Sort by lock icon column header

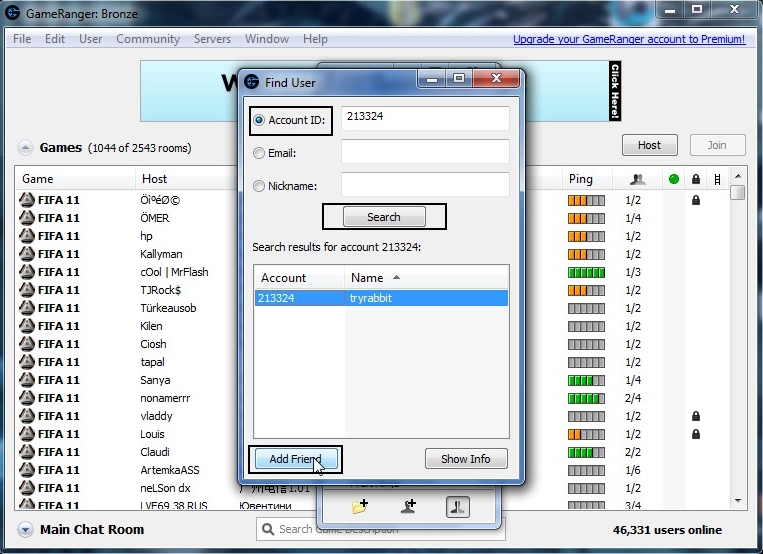click(696, 179)
